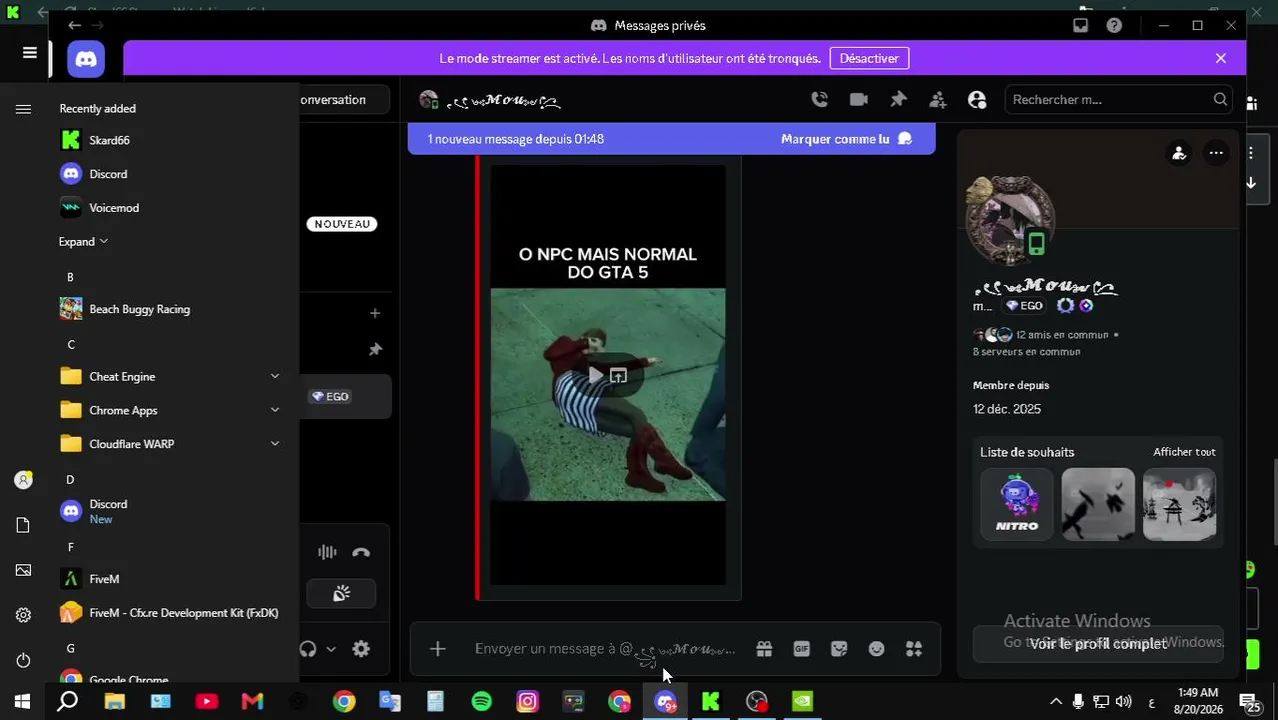Viewport: 1278px width, 720px height.
Task: Open the Start menu Power button
Action: coord(23,661)
